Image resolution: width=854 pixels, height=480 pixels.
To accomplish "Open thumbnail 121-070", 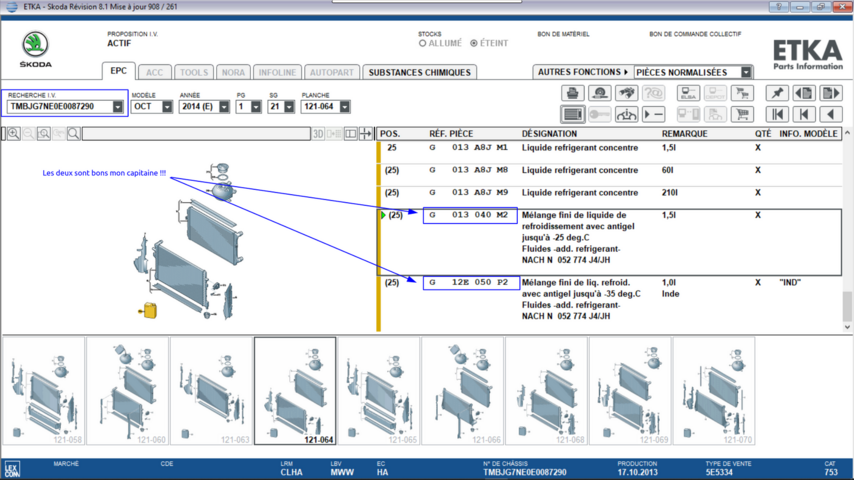I will [714, 391].
